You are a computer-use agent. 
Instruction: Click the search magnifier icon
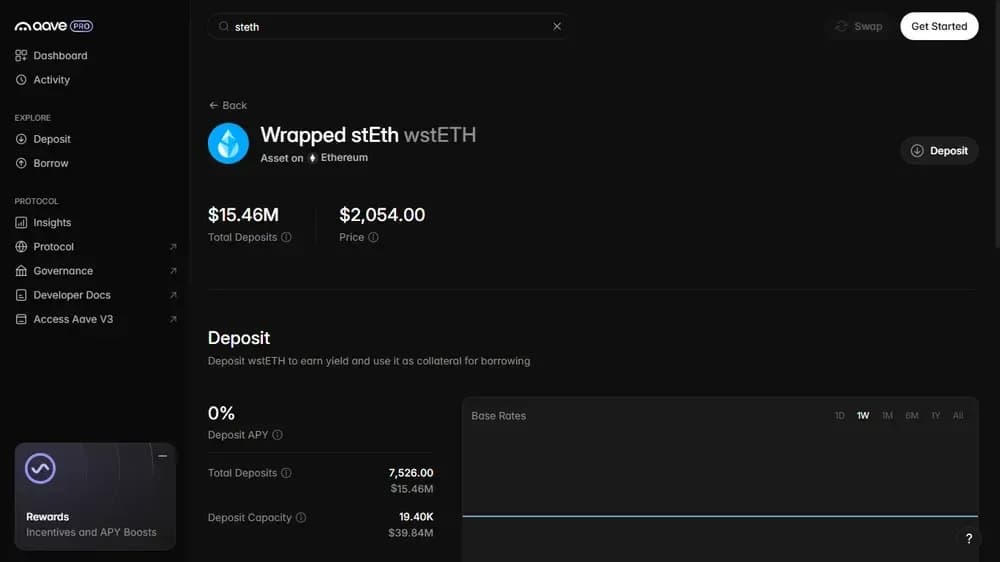(x=224, y=27)
